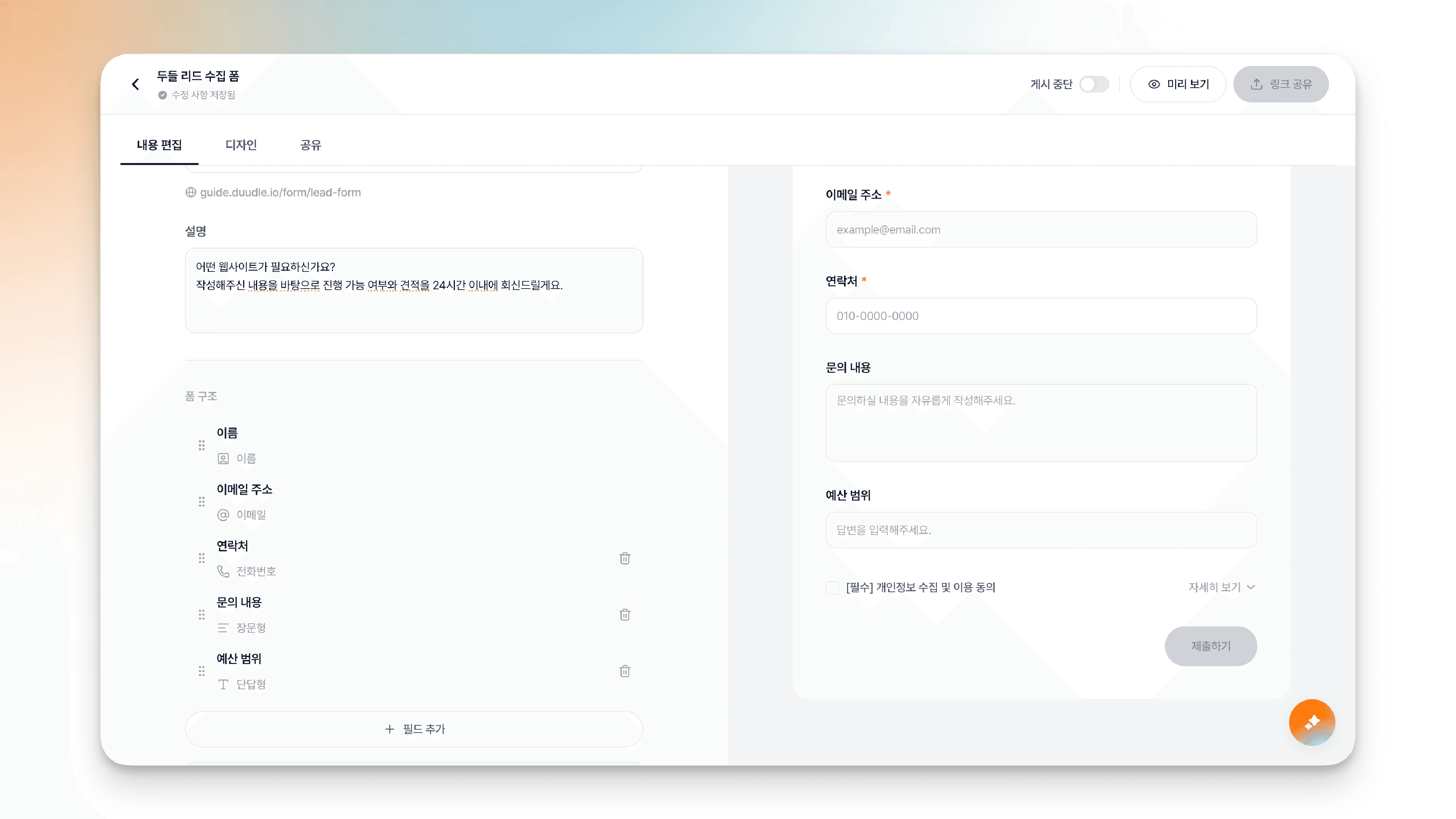Select the 이메일 주소 field row label

pyautogui.click(x=245, y=490)
